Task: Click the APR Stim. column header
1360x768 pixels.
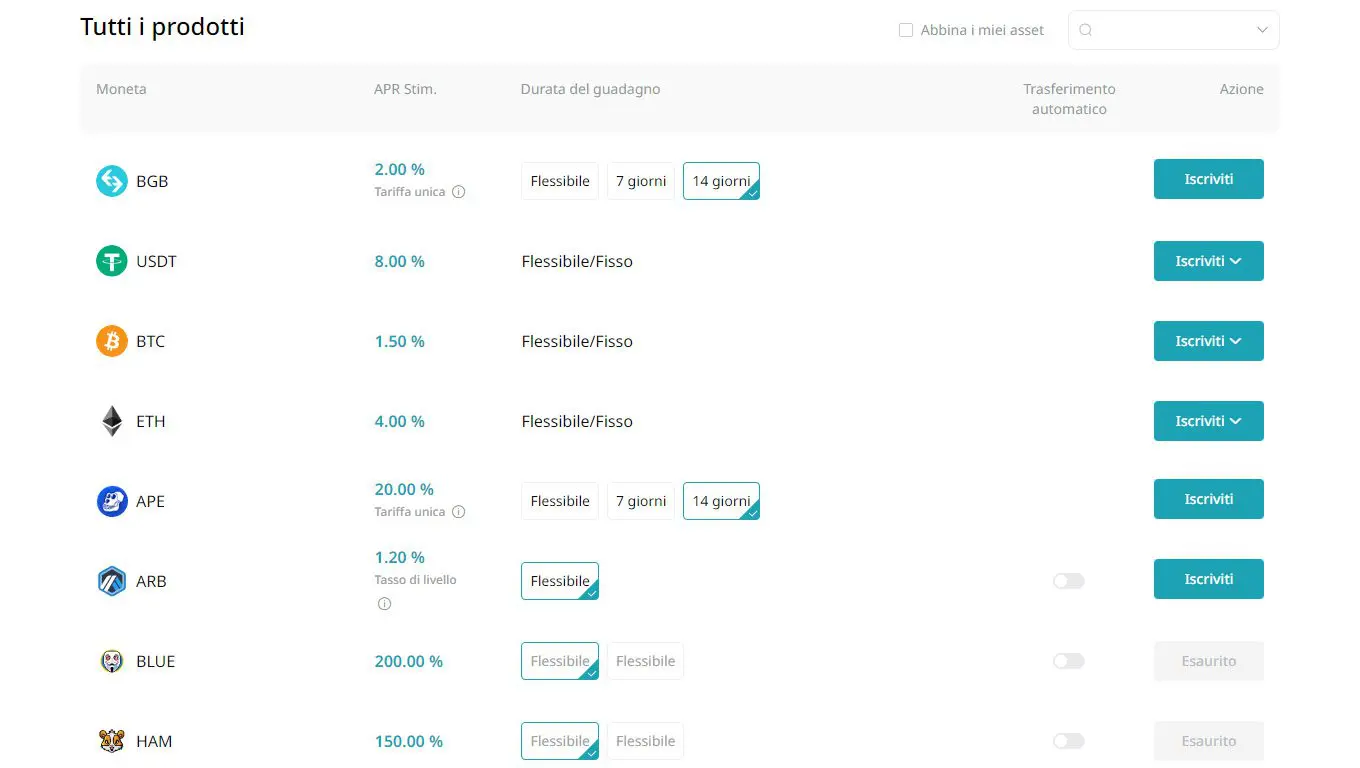Action: [405, 89]
